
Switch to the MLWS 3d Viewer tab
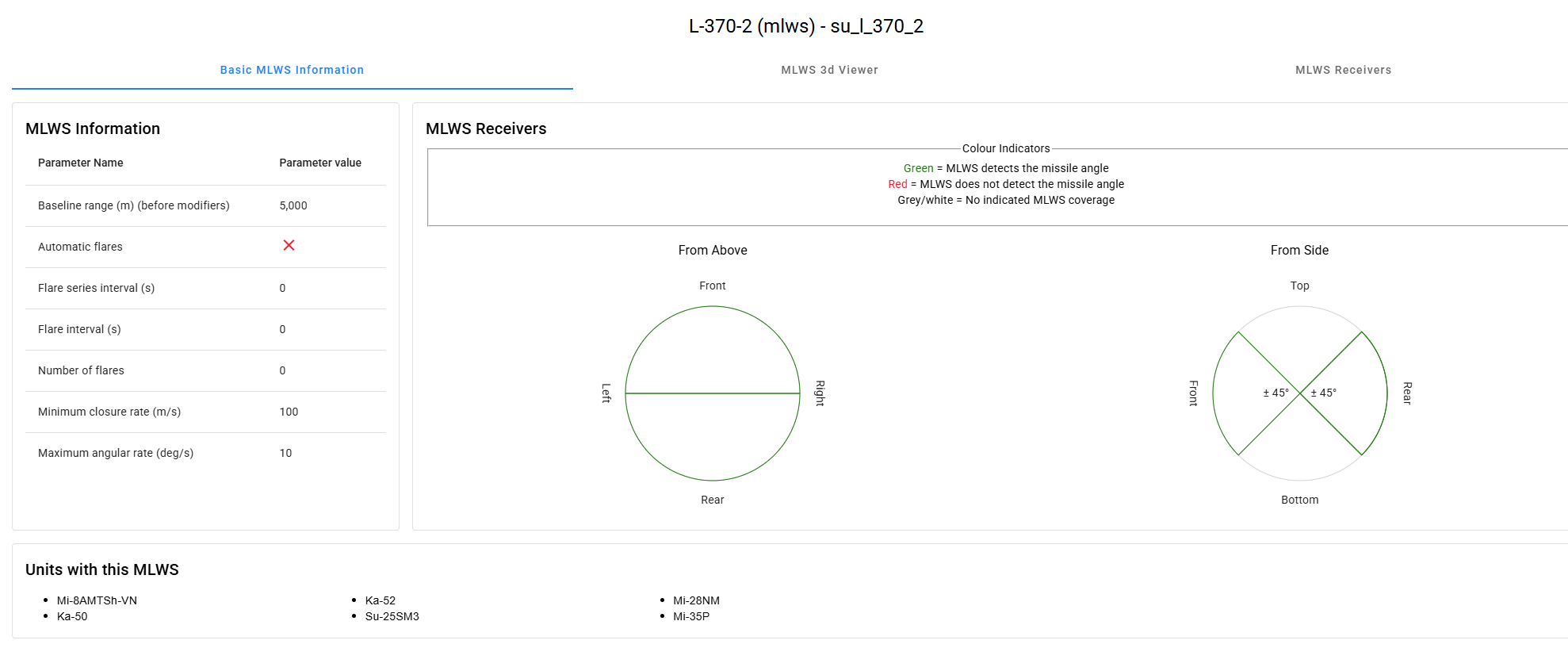tap(829, 70)
